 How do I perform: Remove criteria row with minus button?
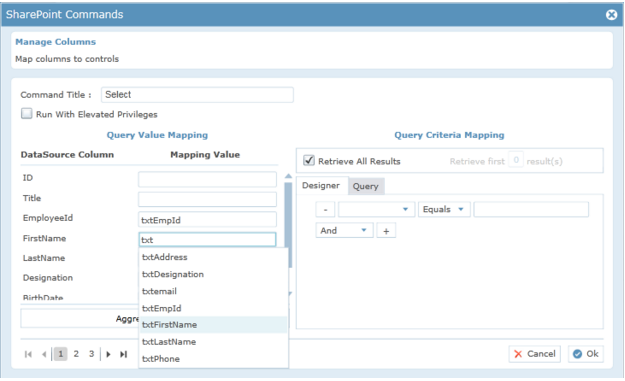[325, 210]
